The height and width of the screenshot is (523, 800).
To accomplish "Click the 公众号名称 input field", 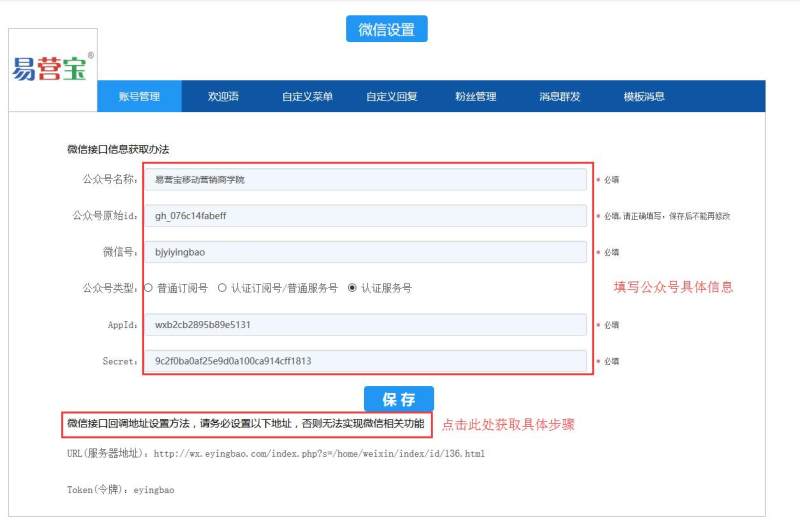I will pos(366,180).
